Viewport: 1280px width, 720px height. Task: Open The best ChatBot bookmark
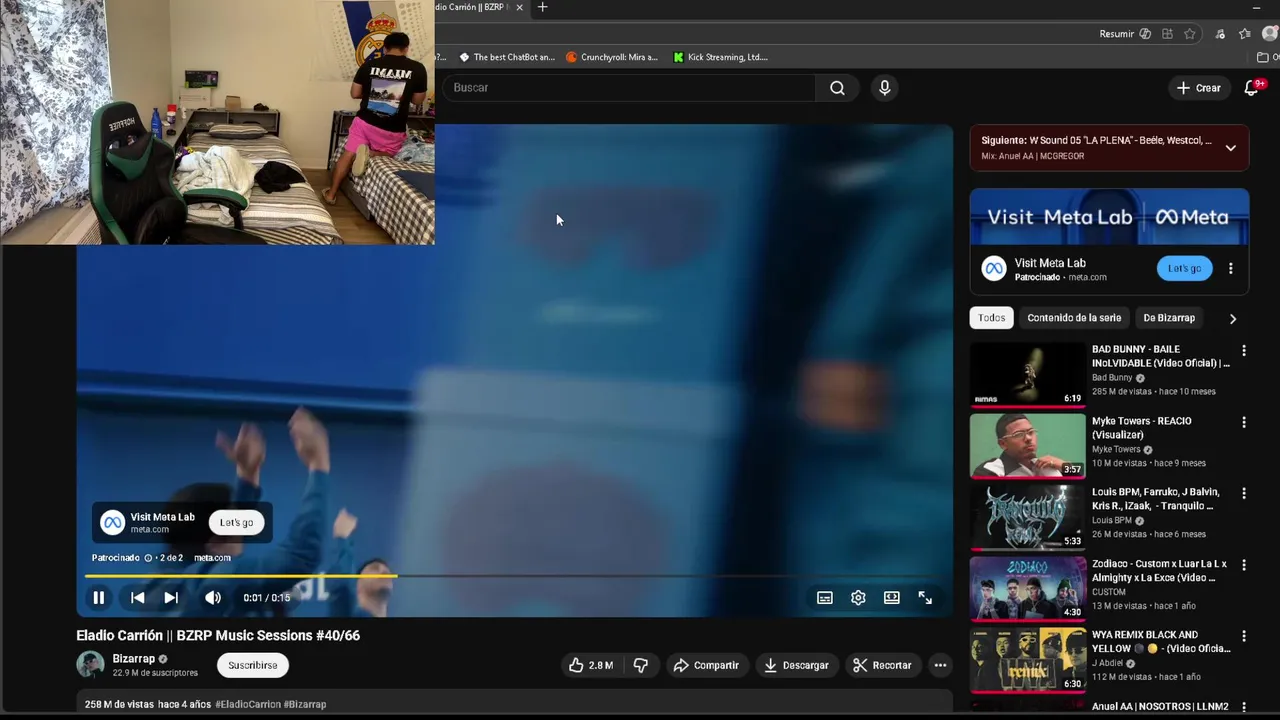click(506, 57)
